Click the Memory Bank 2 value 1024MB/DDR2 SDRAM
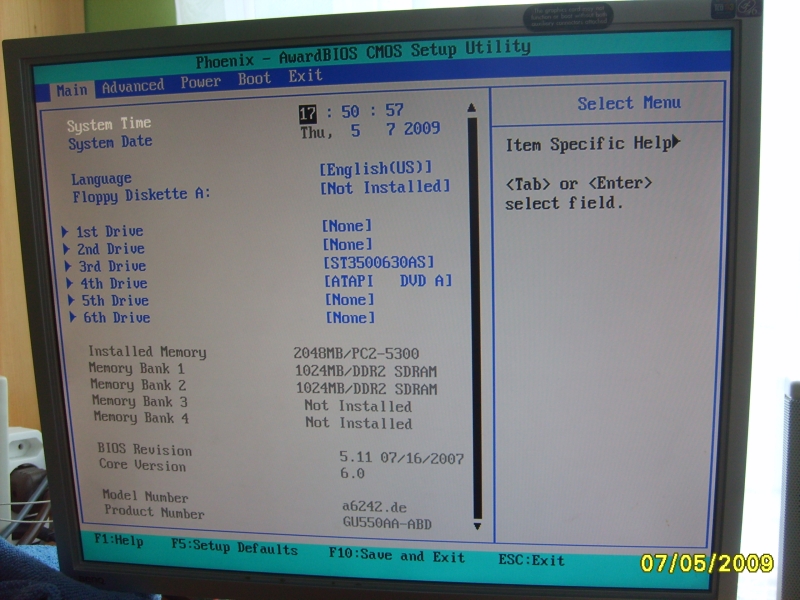The image size is (800, 600). (x=366, y=389)
